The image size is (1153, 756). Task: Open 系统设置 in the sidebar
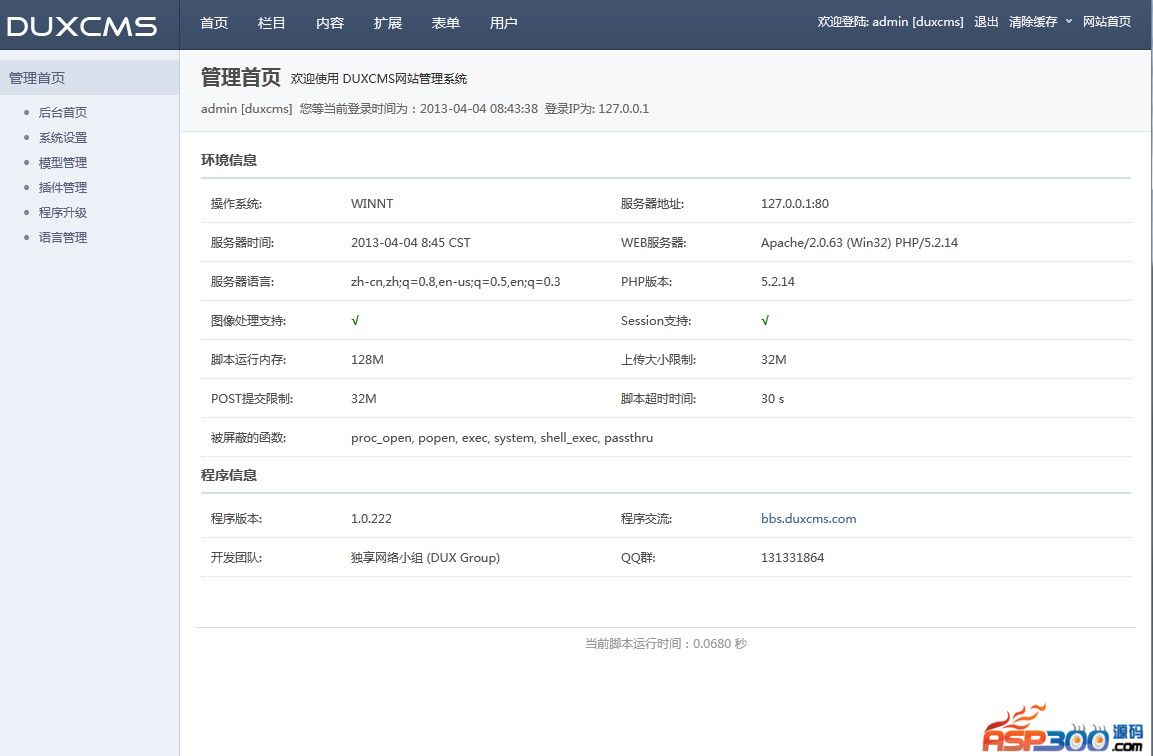click(63, 138)
